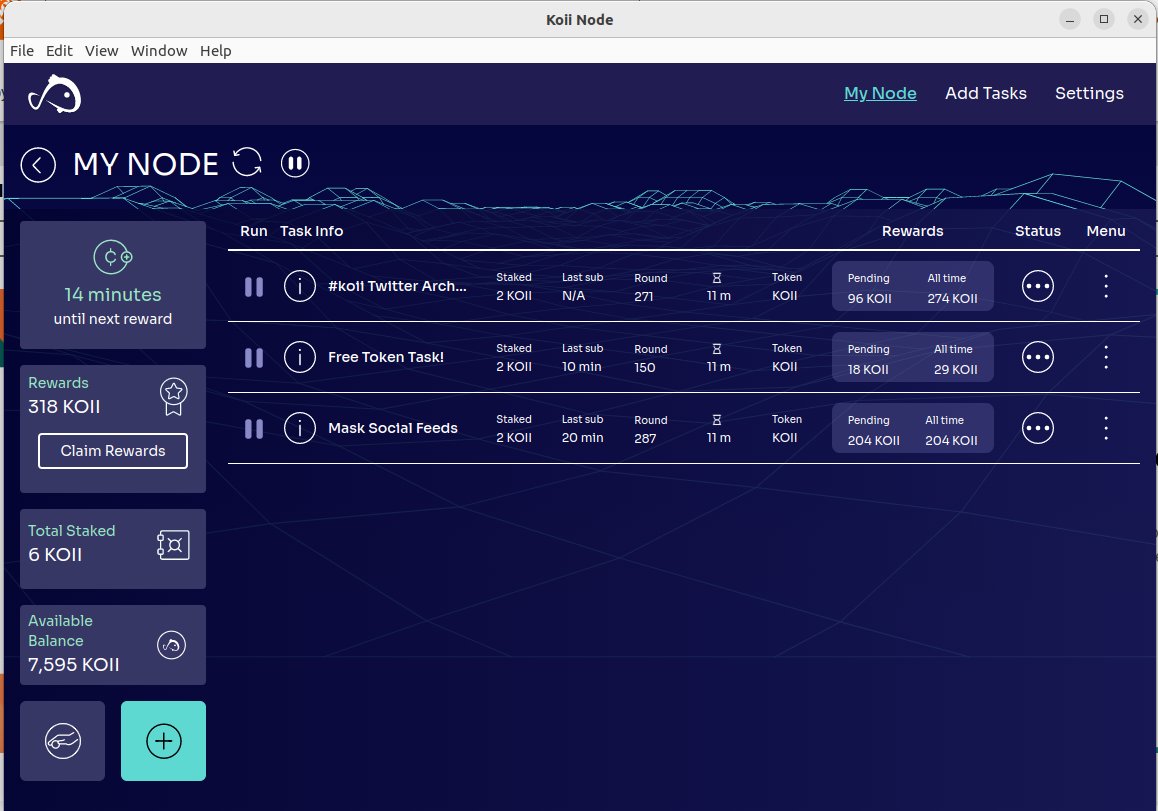Pause all tasks beside MY NODE title

295,163
